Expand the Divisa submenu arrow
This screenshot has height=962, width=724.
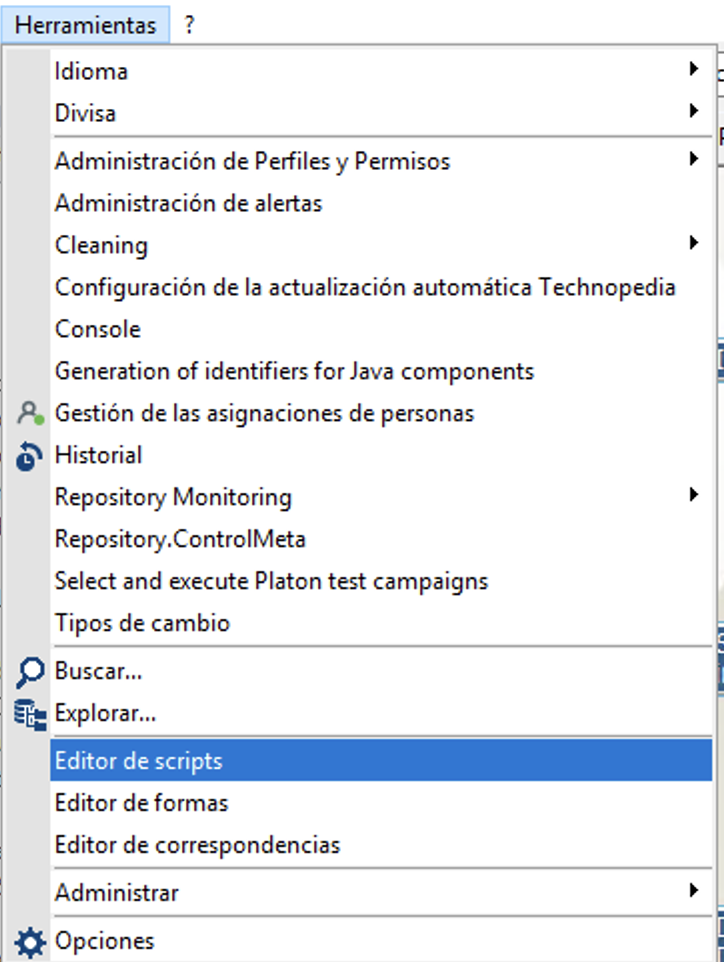693,111
